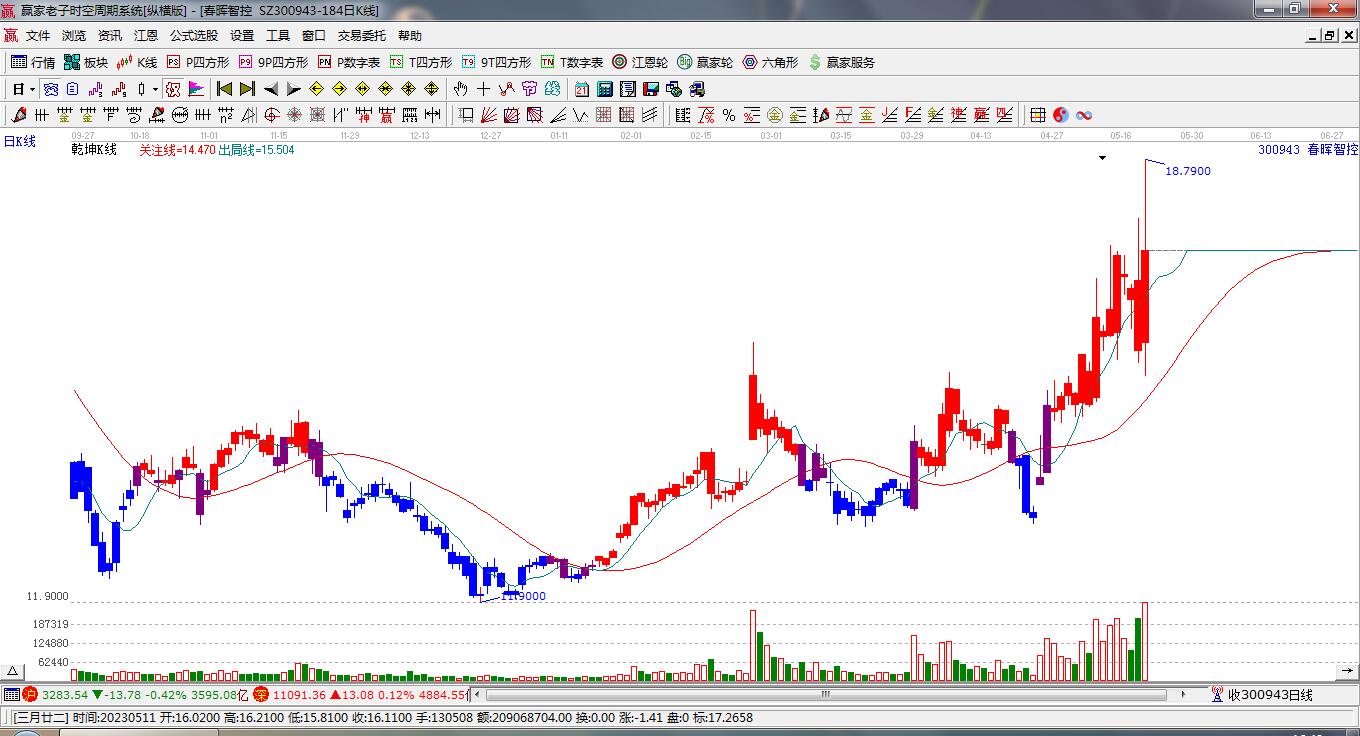Click the 沪 Shanghai index indicator icon
The width and height of the screenshot is (1360, 736).
29,694
